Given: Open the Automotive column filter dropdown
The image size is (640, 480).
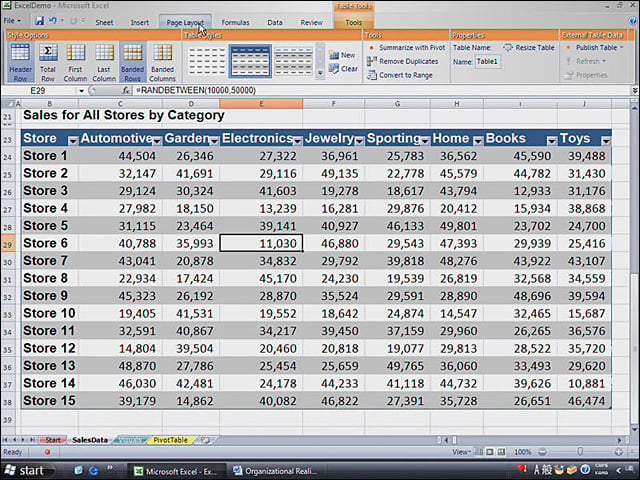Looking at the screenshot, I should coord(157,141).
